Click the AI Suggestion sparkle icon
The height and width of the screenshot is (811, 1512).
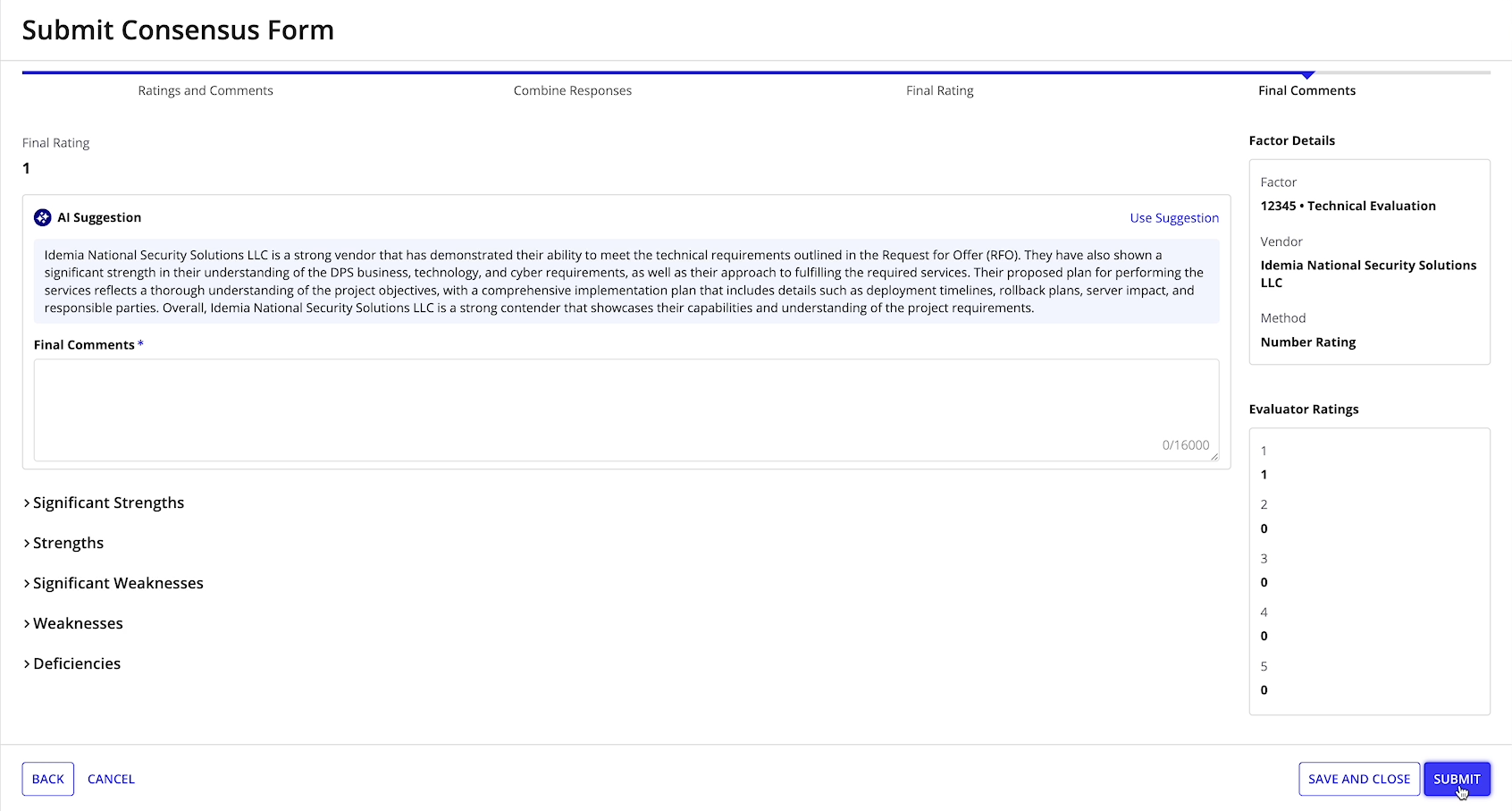coord(42,217)
